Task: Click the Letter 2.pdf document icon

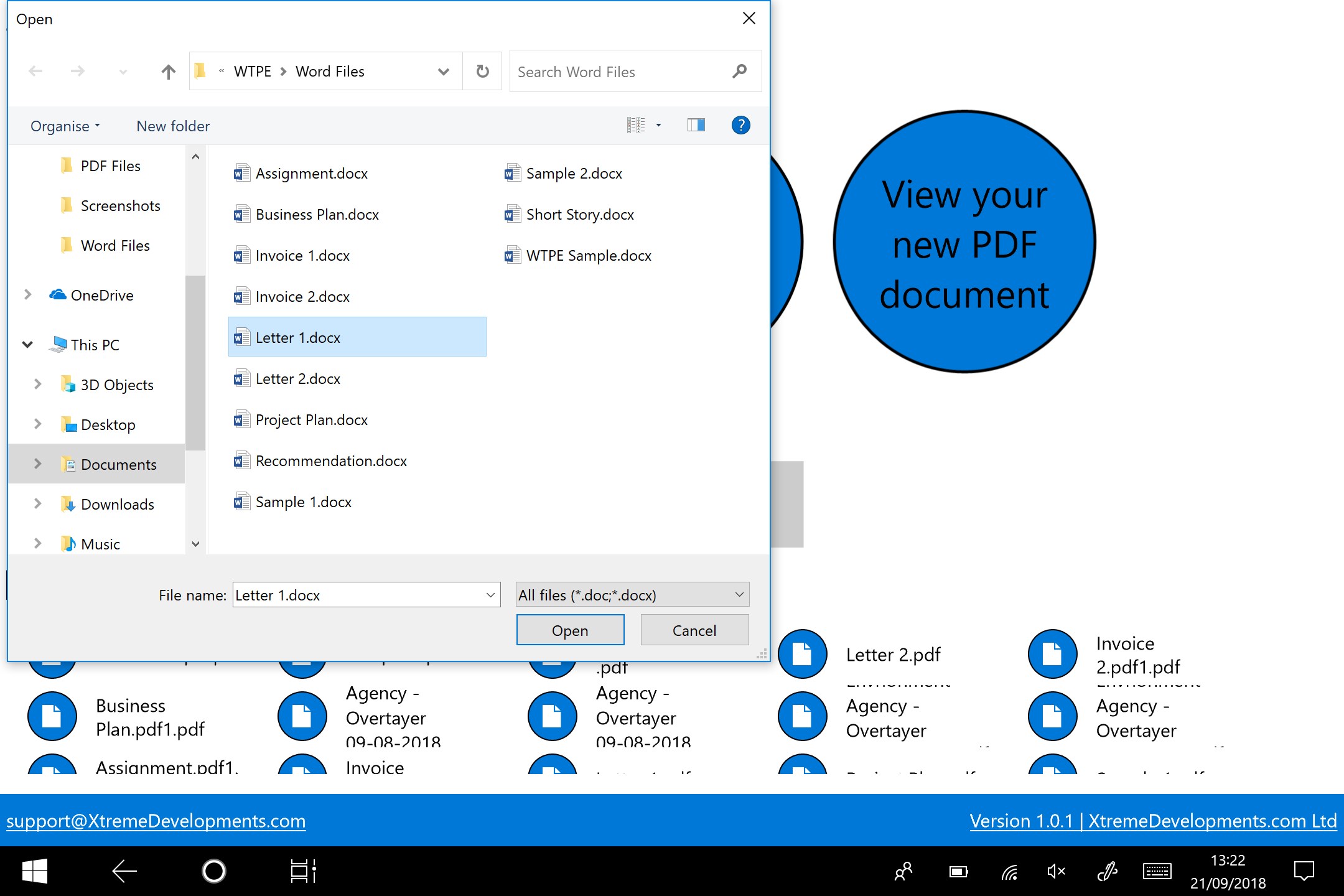Action: click(x=802, y=654)
